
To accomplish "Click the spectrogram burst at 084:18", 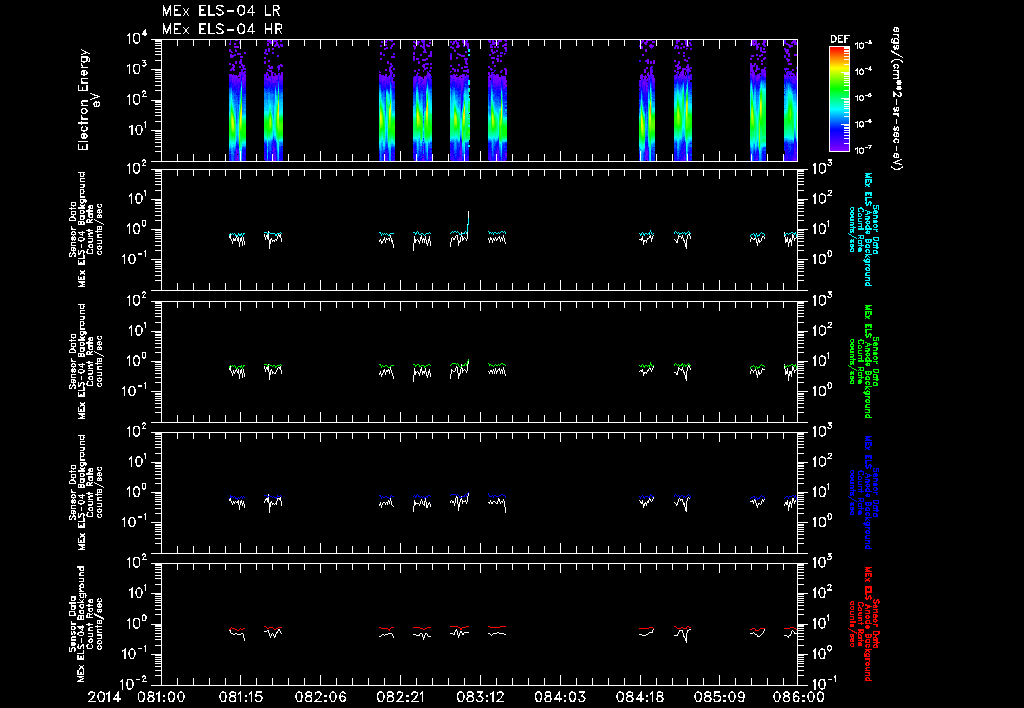I will 647,100.
